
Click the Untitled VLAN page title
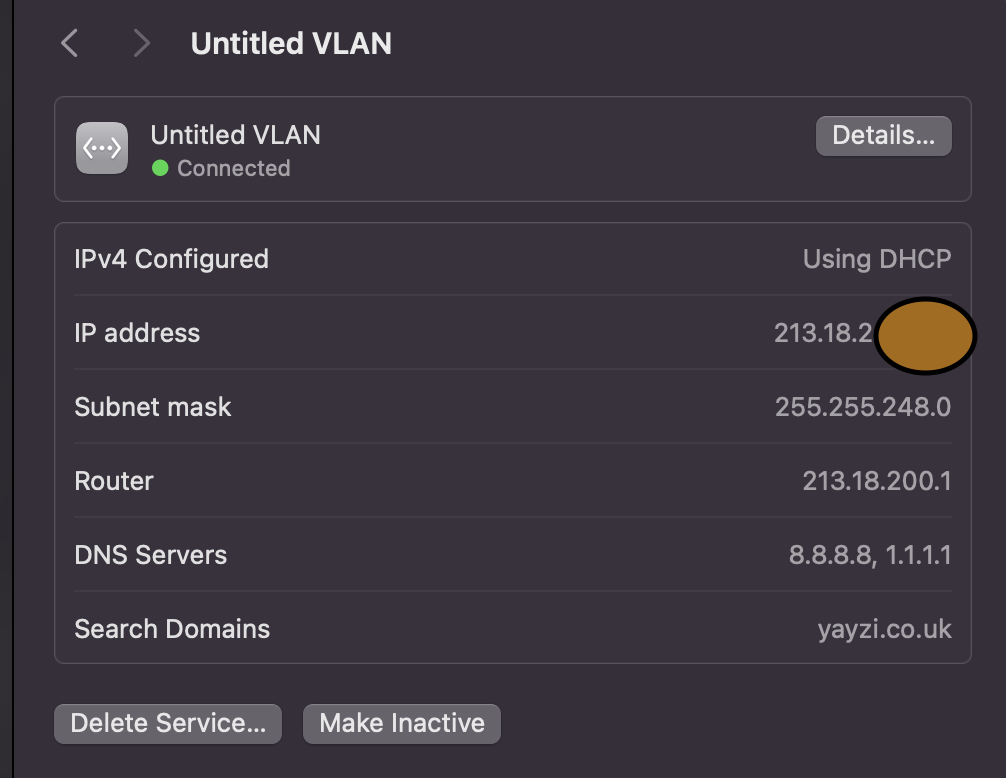pyautogui.click(x=291, y=44)
